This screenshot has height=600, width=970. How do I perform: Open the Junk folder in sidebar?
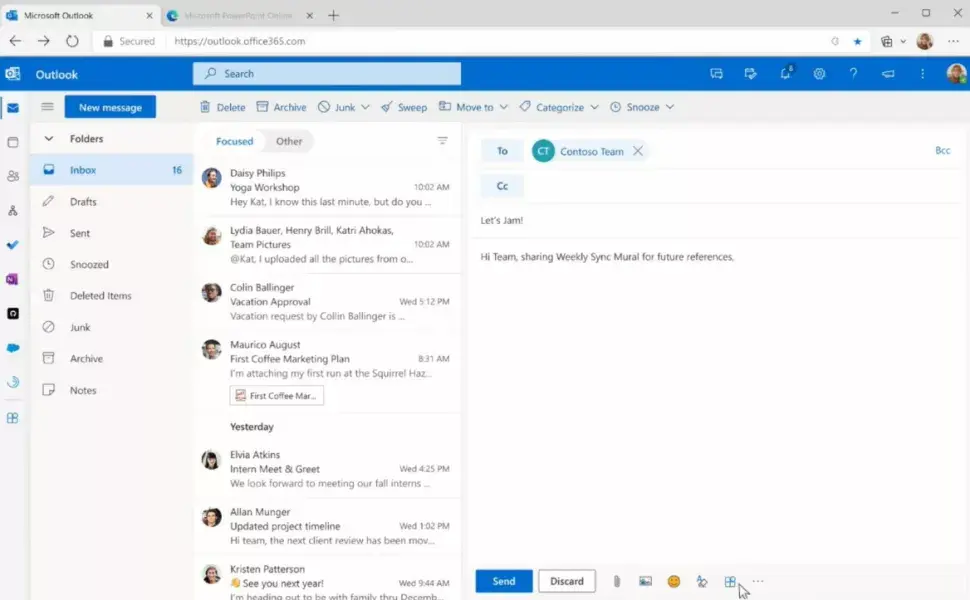(112, 327)
